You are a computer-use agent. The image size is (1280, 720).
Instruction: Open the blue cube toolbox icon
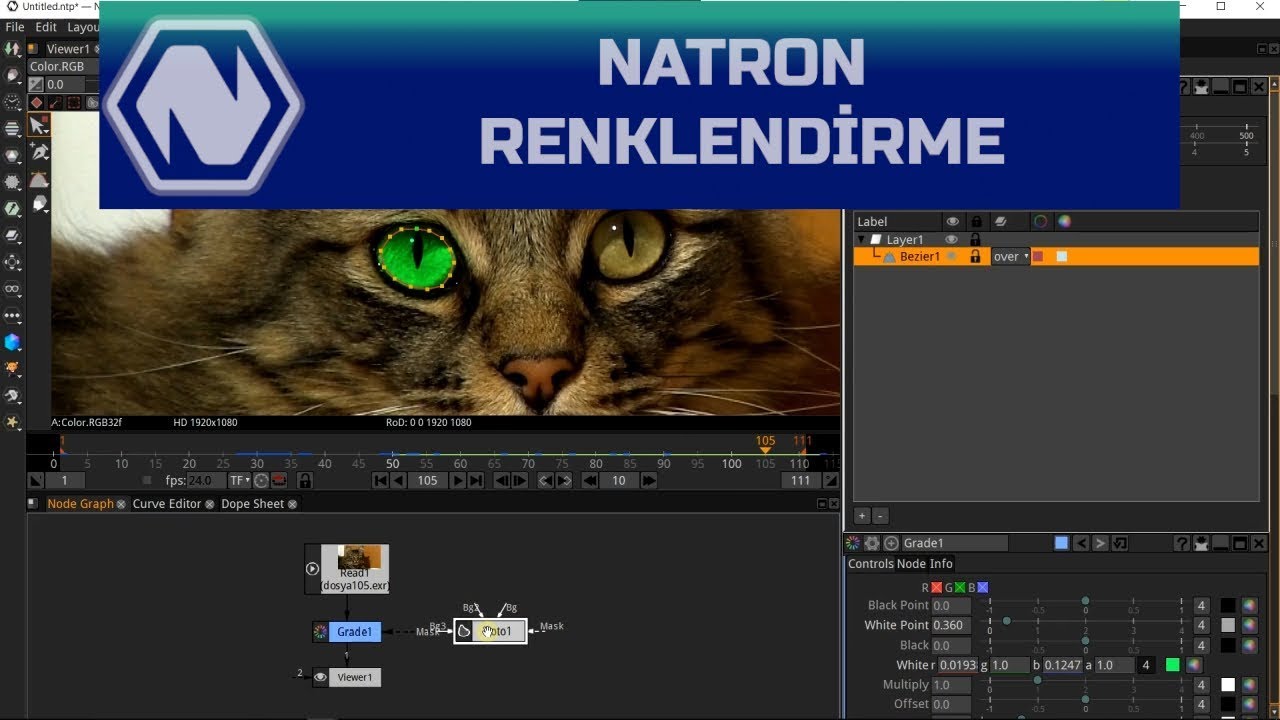[12, 342]
